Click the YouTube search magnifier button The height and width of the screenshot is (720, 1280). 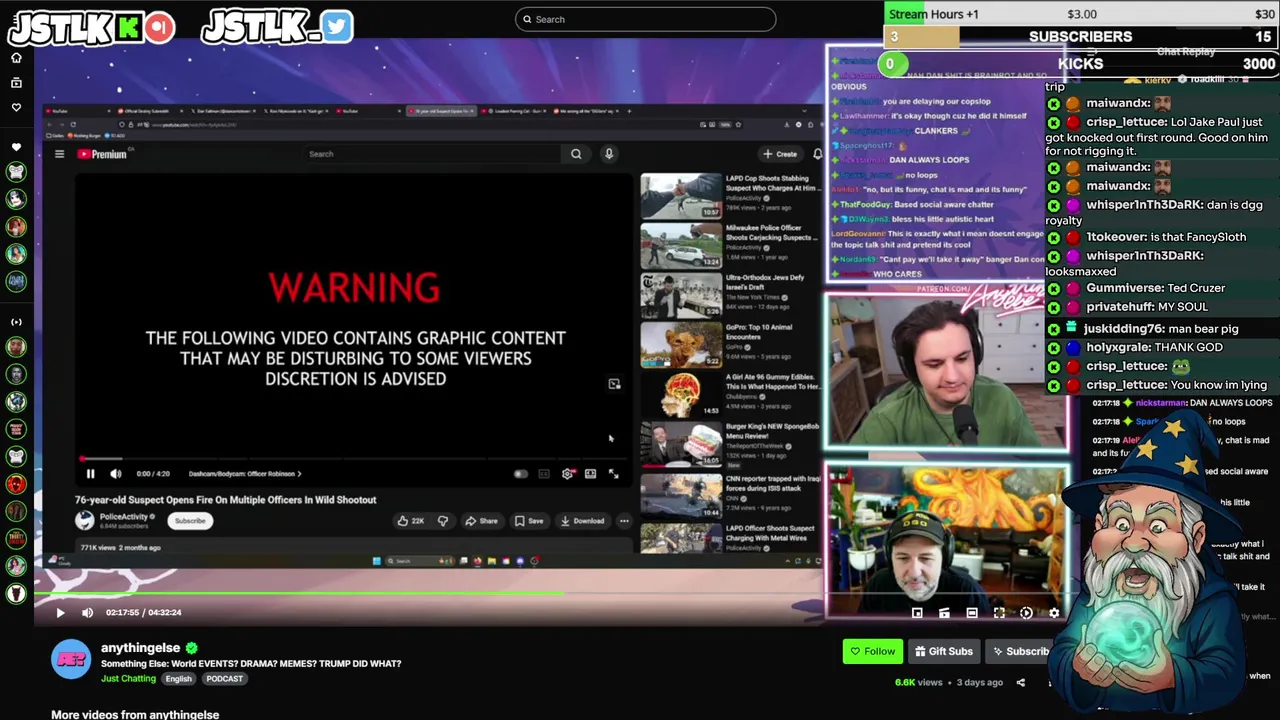point(576,154)
